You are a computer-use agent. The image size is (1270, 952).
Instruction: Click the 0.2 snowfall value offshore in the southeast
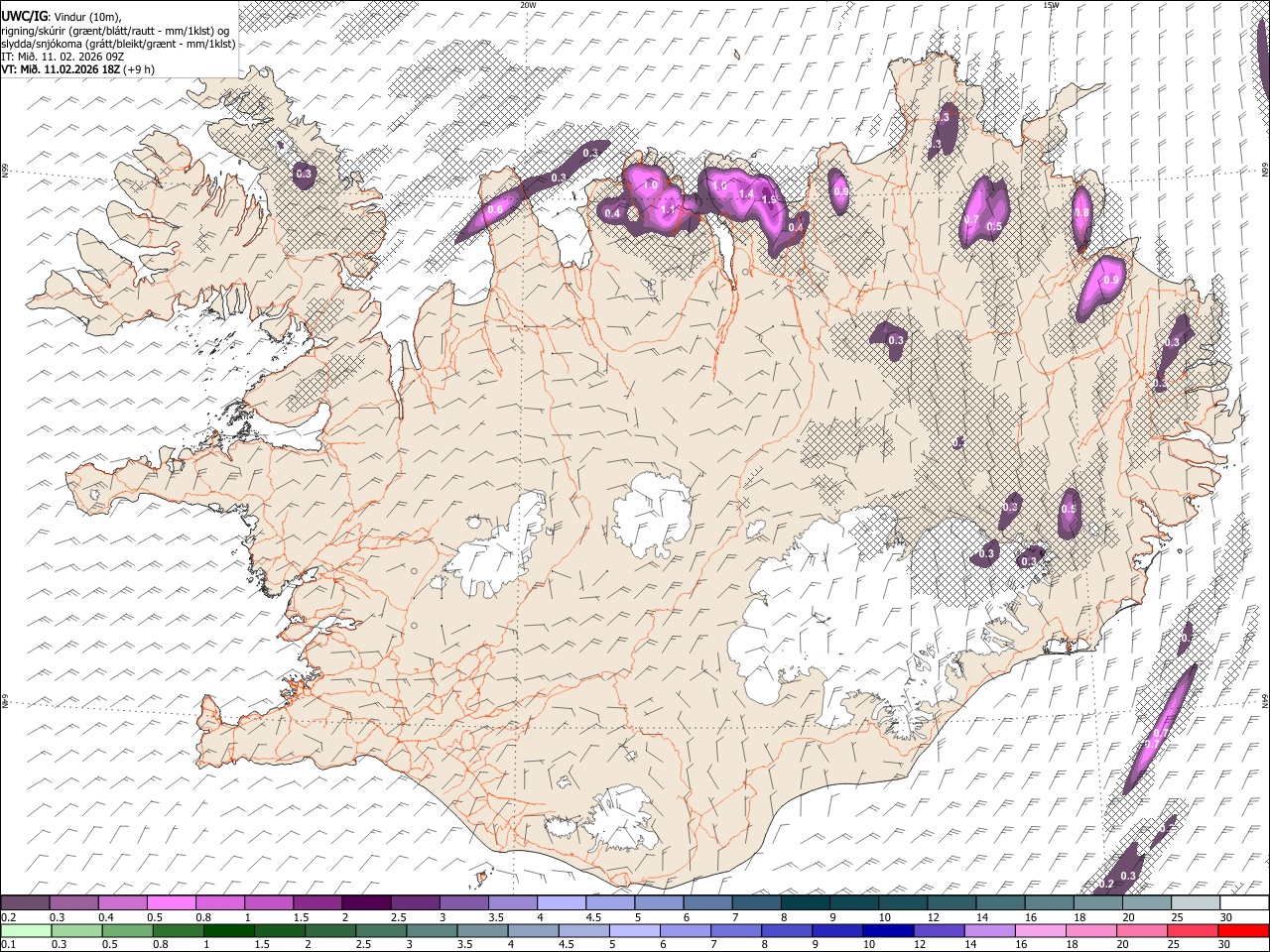click(x=1108, y=884)
